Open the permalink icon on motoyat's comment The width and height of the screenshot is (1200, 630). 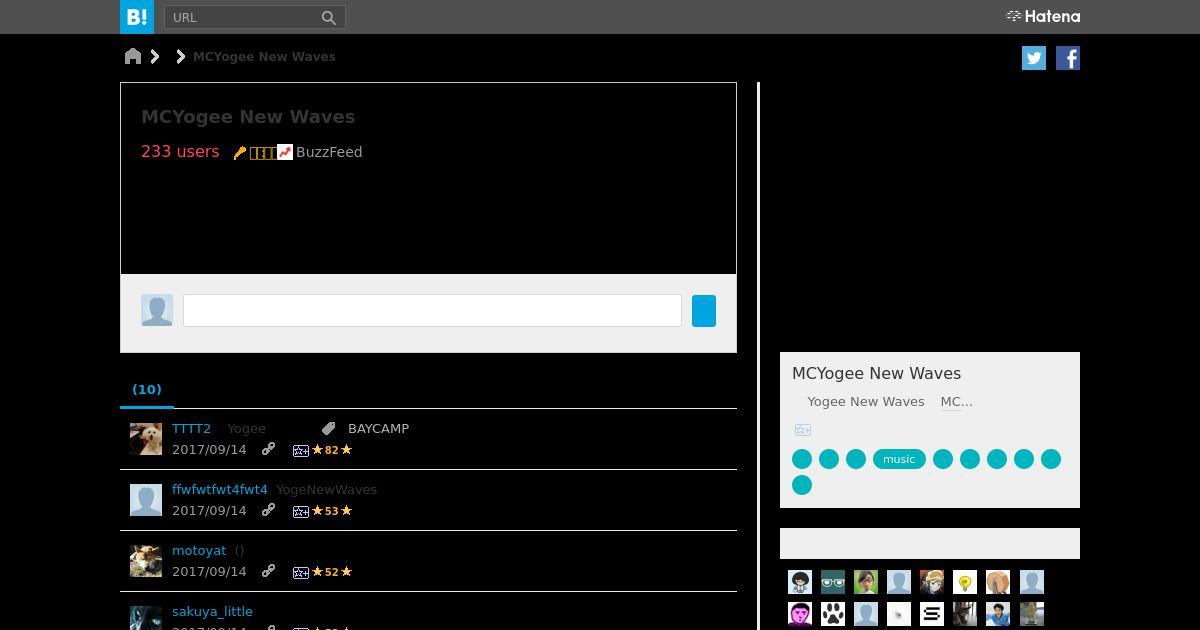pyautogui.click(x=268, y=571)
